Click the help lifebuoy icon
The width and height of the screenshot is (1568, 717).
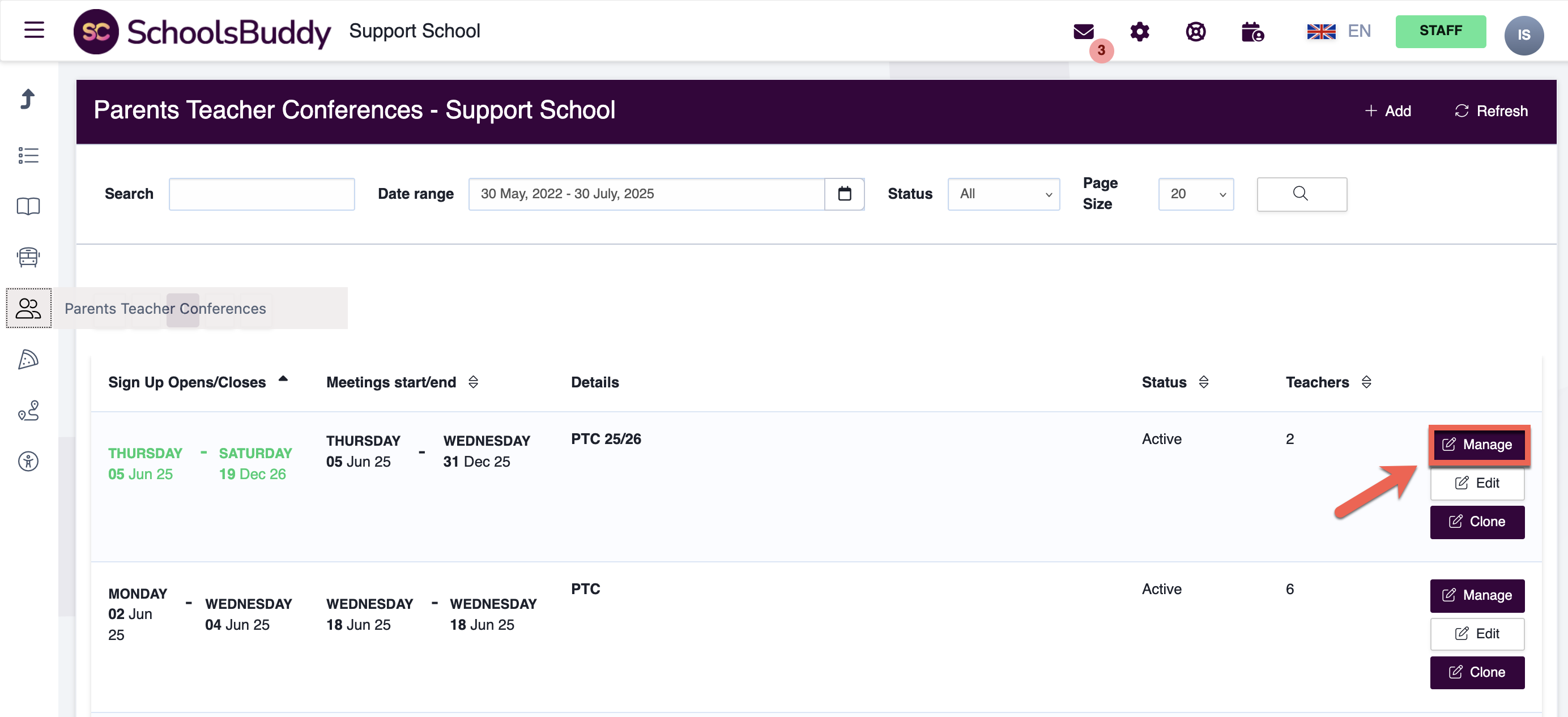pos(1195,31)
